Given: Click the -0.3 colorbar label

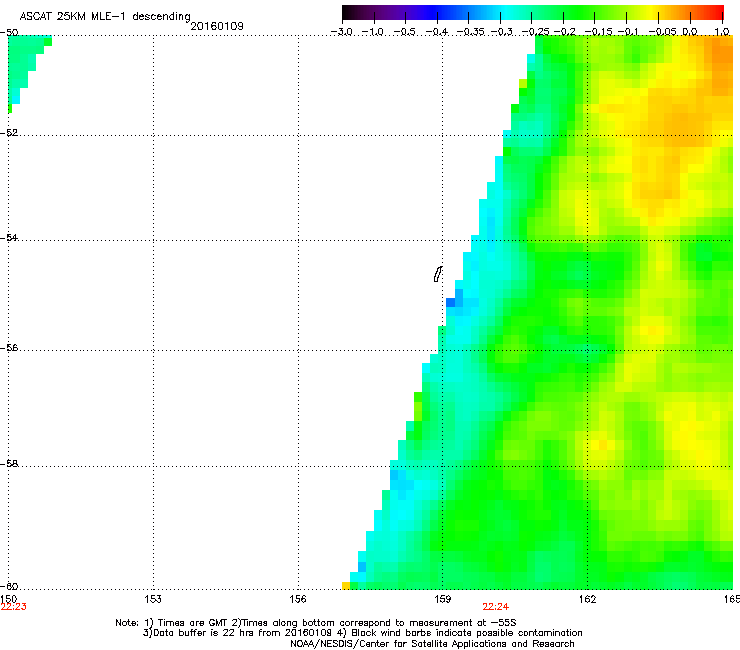Looking at the screenshot, I should pyautogui.click(x=502, y=32).
